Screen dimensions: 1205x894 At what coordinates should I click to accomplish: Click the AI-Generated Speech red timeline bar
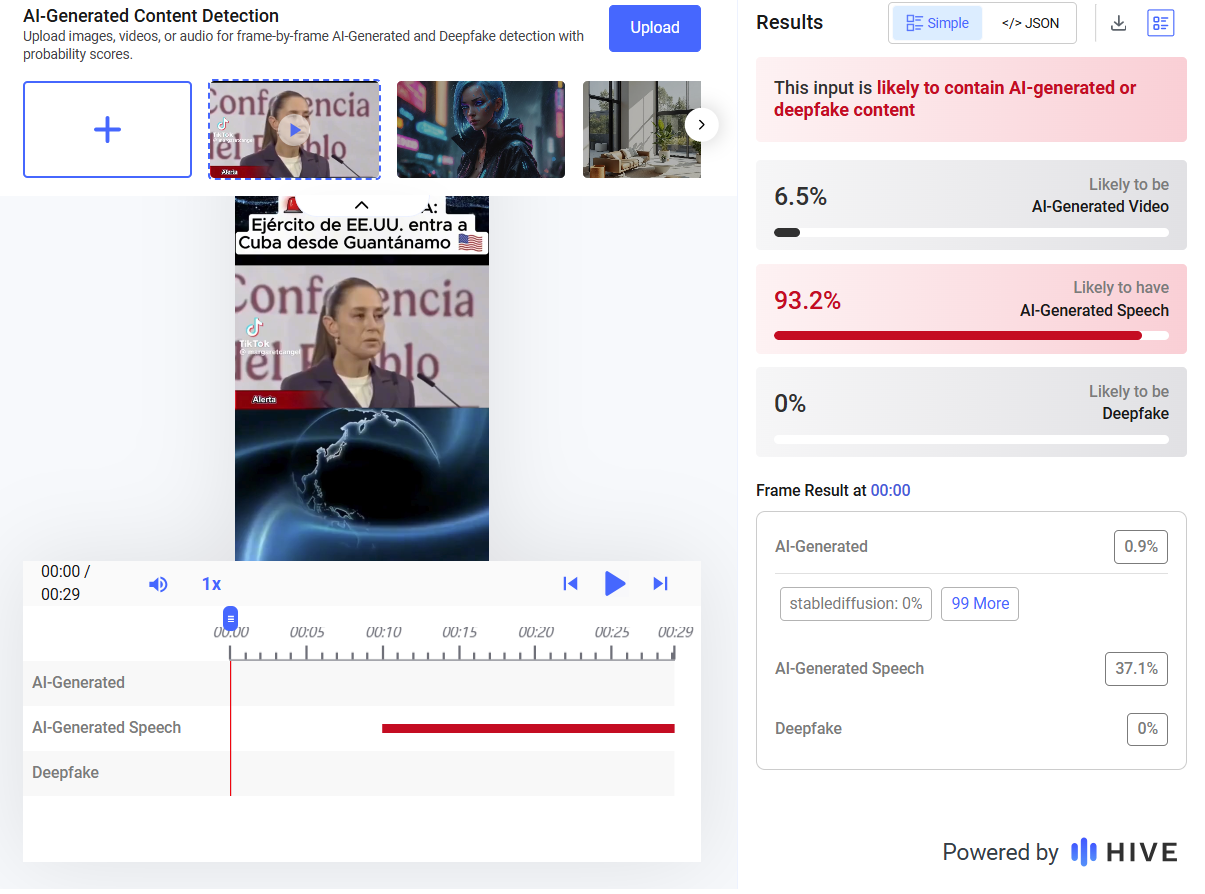pyautogui.click(x=528, y=728)
